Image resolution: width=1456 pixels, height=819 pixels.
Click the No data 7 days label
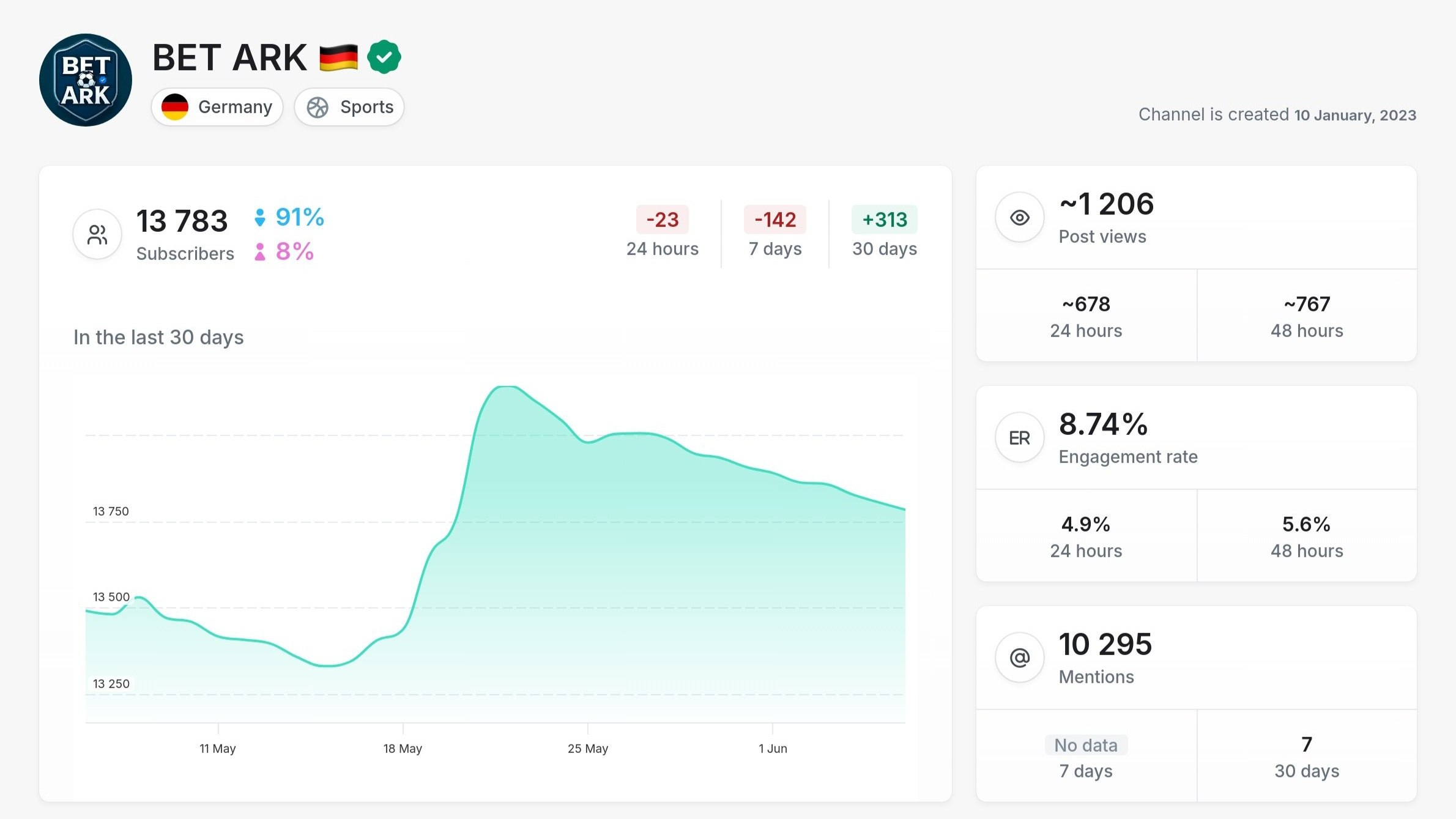(1086, 745)
